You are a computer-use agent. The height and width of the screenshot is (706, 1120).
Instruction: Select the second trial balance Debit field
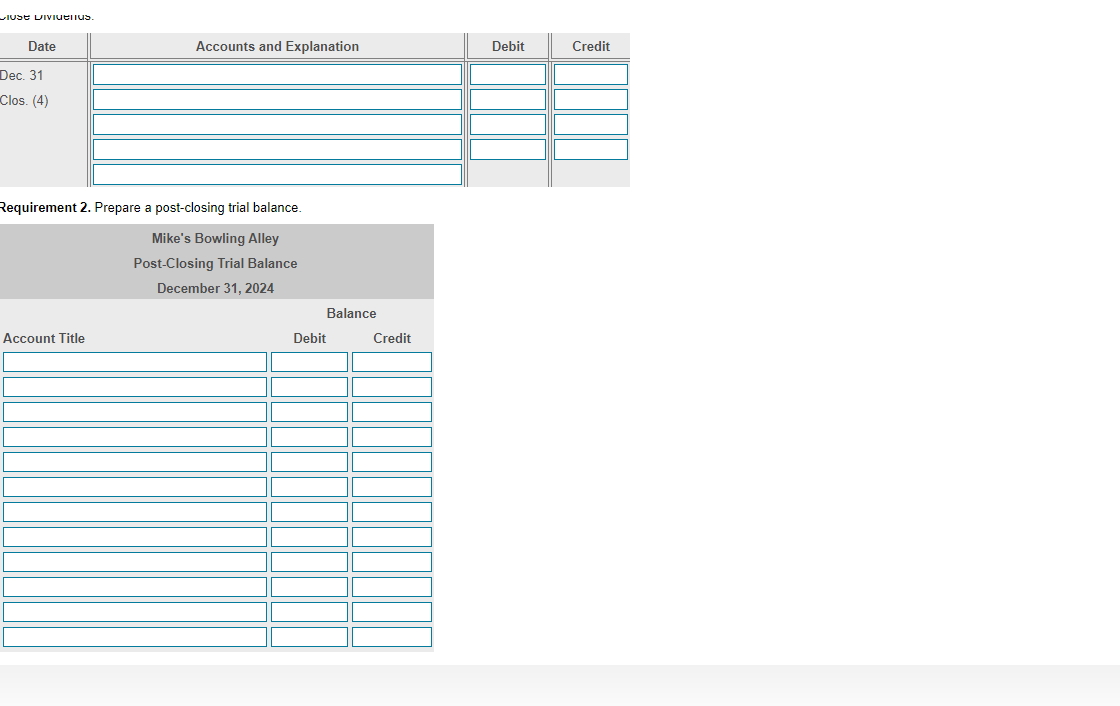coord(309,387)
